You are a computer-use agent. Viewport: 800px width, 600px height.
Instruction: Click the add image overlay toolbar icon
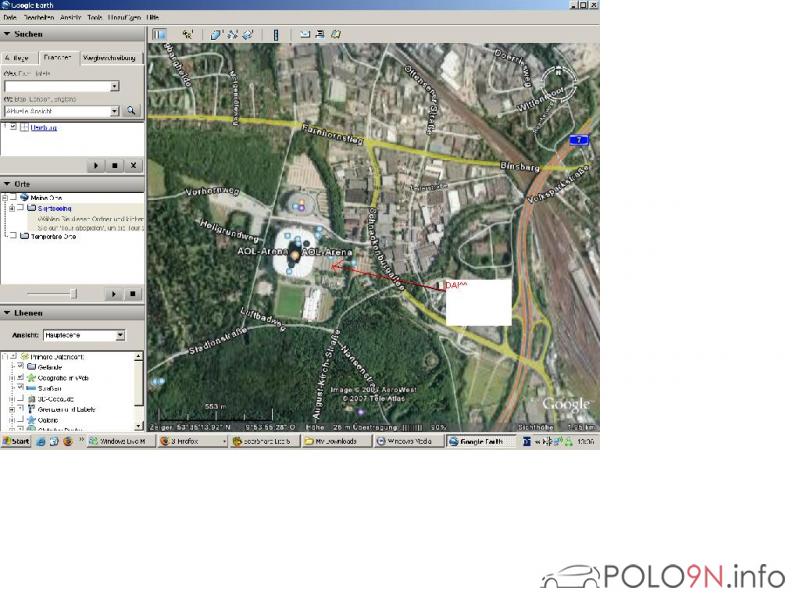[x=248, y=34]
